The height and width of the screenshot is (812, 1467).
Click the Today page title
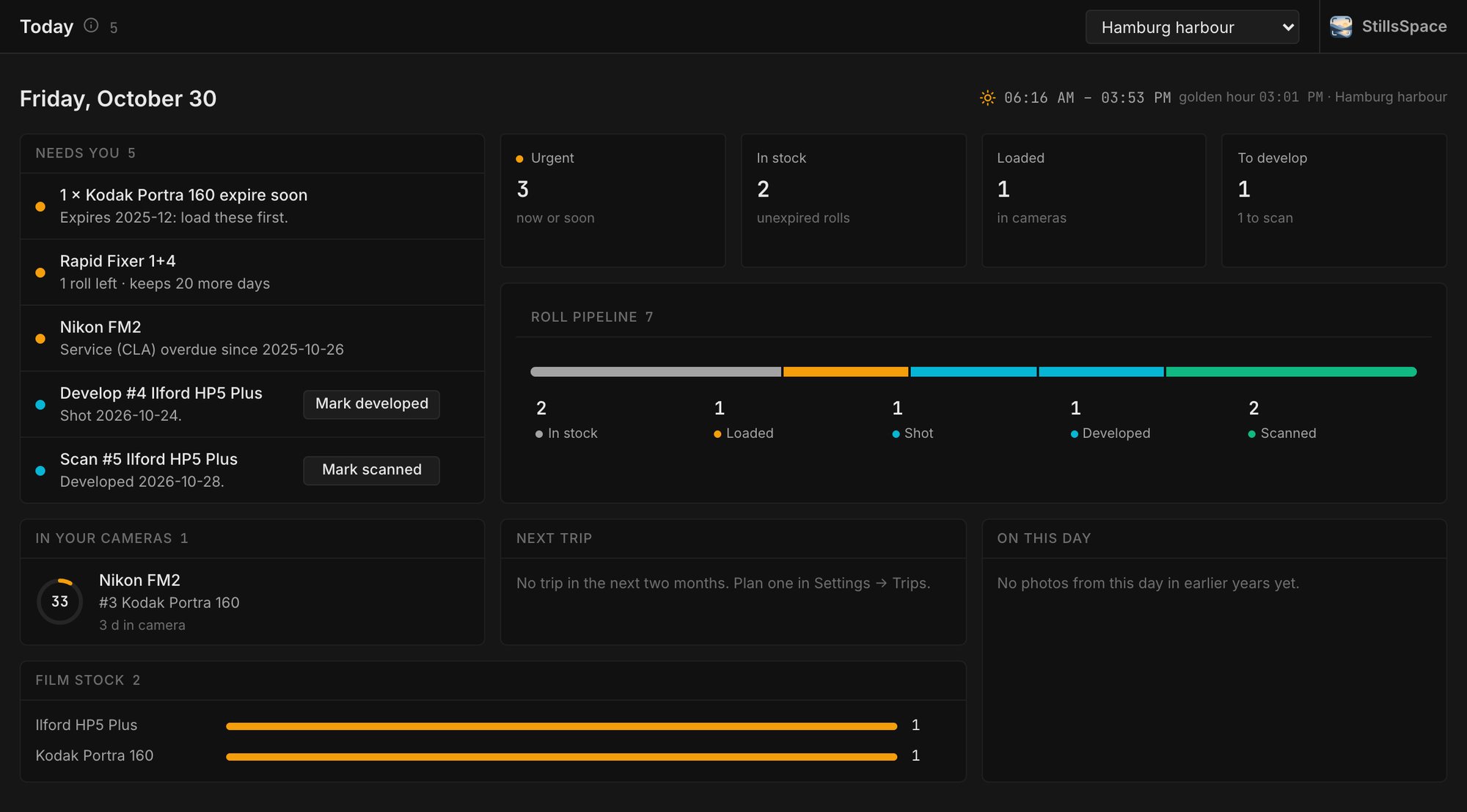click(x=47, y=26)
